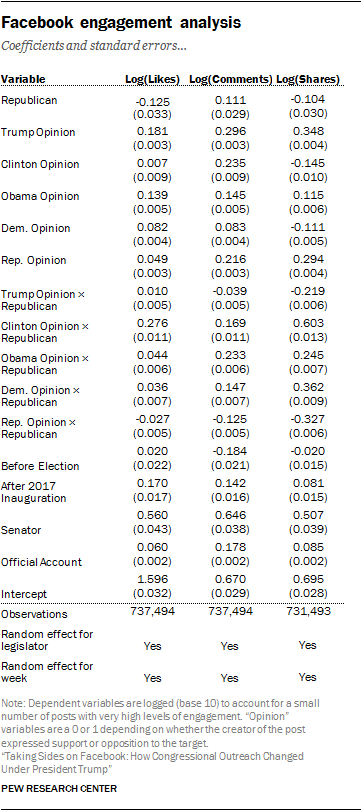Click the 'Facebook engagement analysis' title
The image size is (362, 811).
coord(122,23)
